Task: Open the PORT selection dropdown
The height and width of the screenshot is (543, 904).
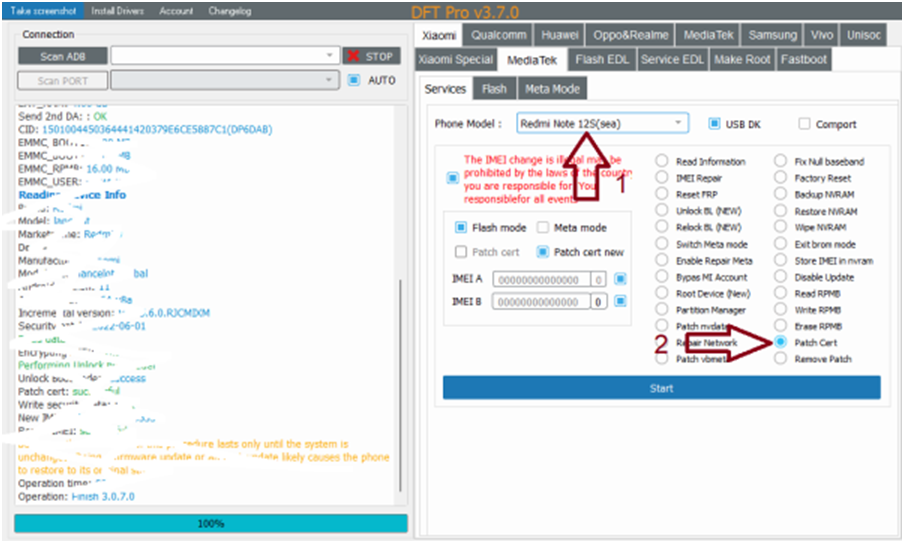Action: 224,80
